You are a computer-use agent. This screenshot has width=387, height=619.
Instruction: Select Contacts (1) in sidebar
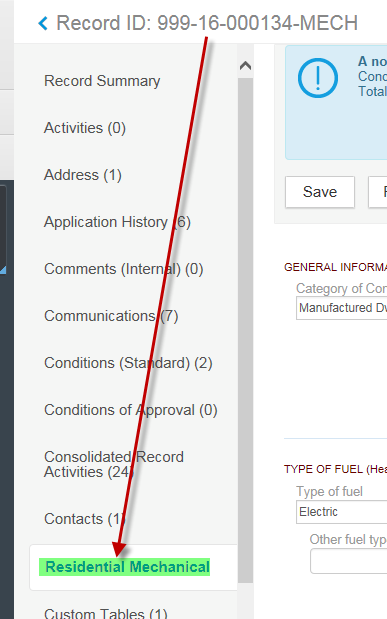click(85, 519)
